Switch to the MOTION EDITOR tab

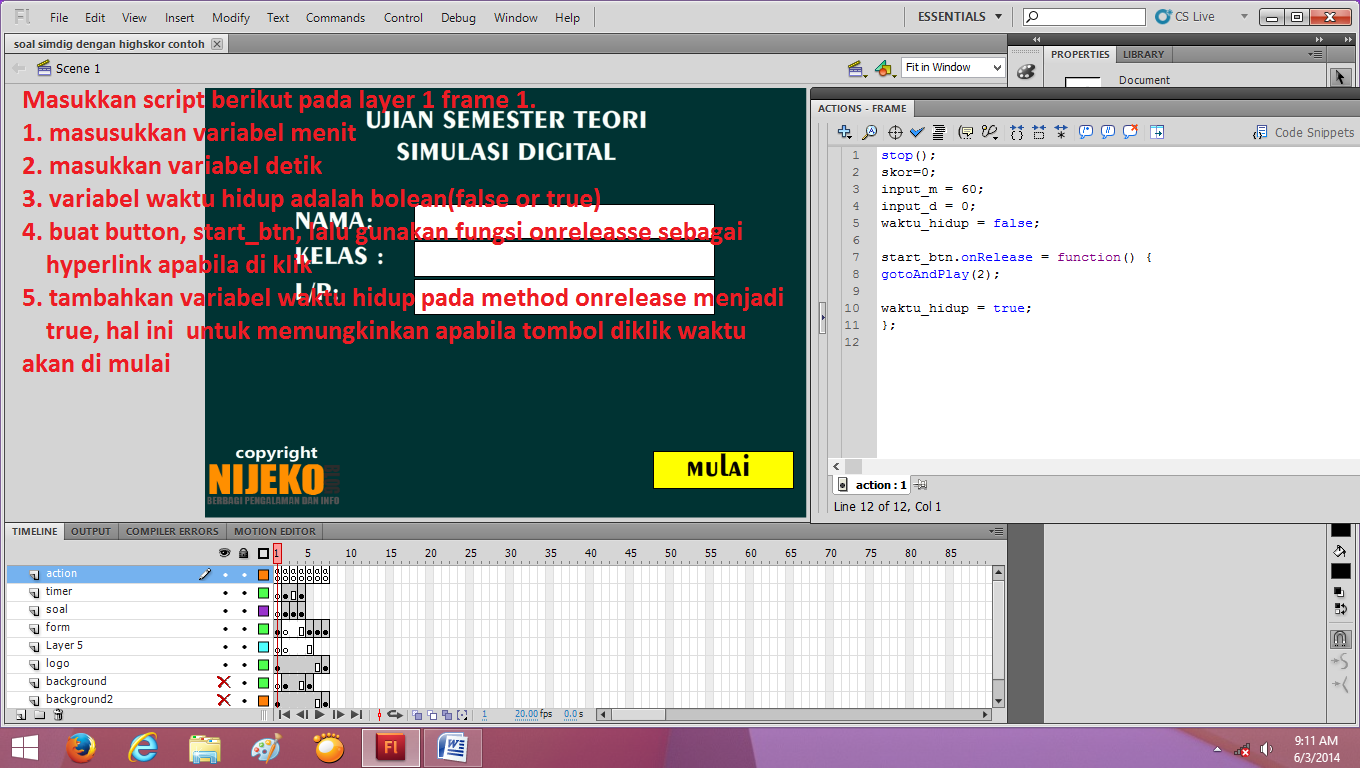[x=274, y=531]
